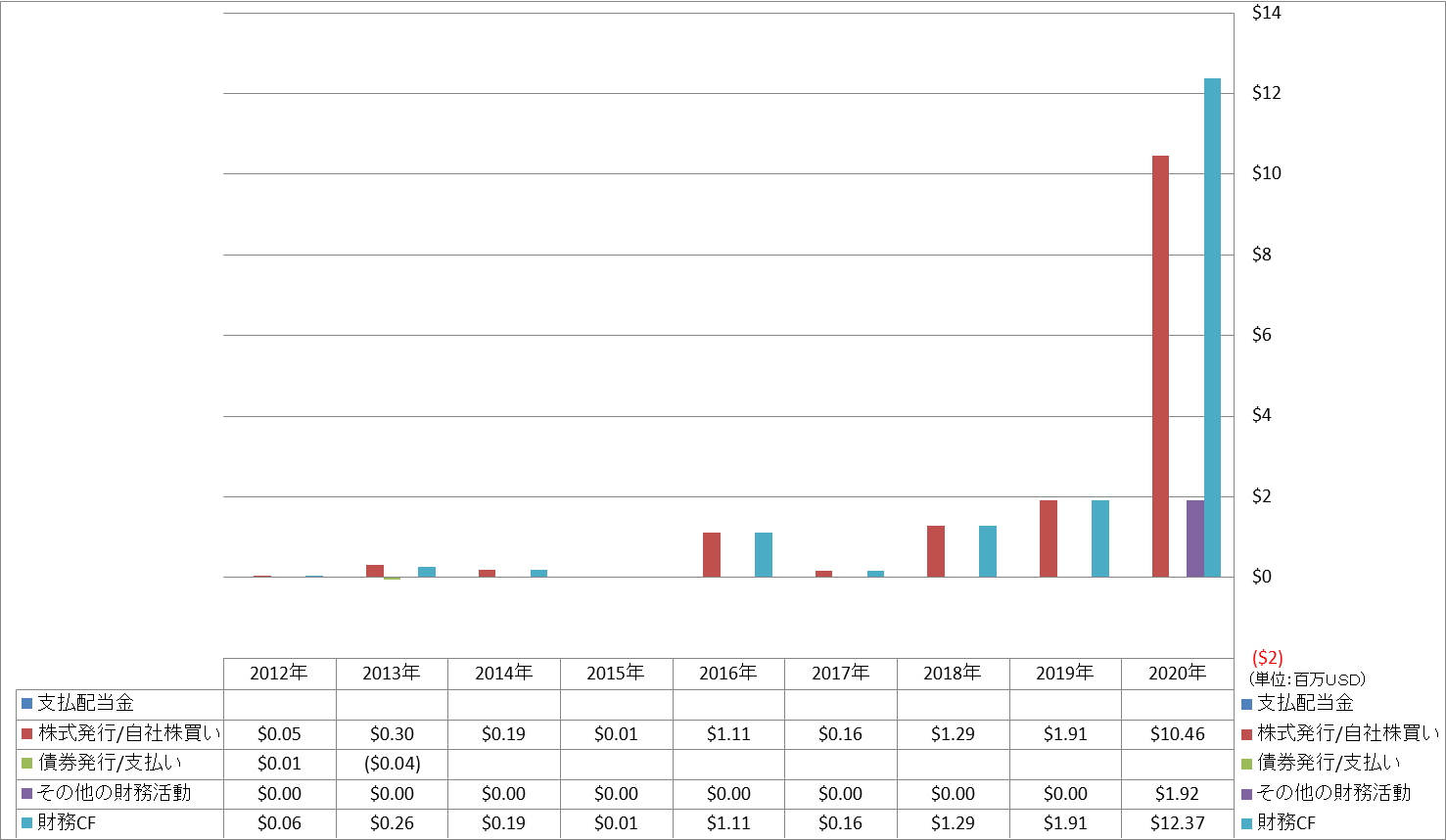Viewport: 1446px width, 840px height.
Task: Click the $12.37 財務CF cell for 2020
Action: pos(1178,823)
